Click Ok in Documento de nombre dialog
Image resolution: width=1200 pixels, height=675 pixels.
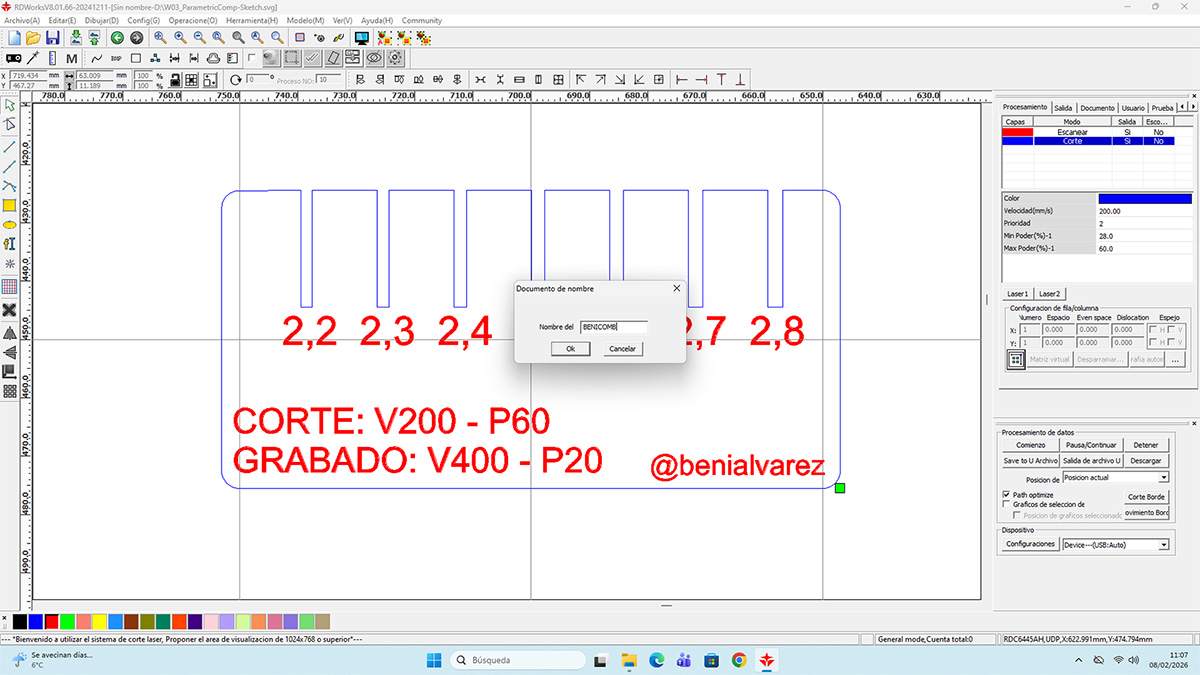[x=570, y=349]
